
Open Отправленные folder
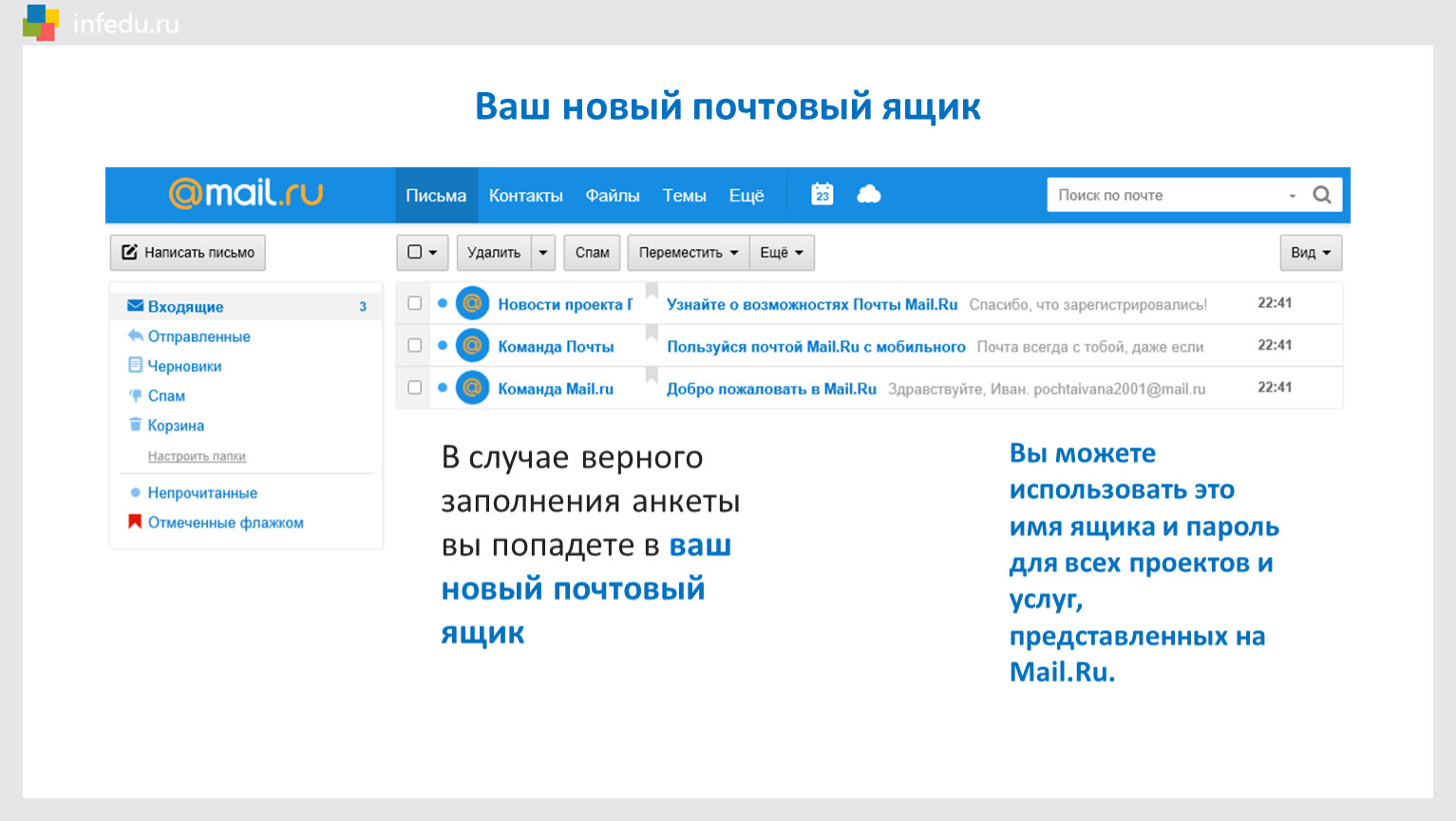(x=199, y=336)
